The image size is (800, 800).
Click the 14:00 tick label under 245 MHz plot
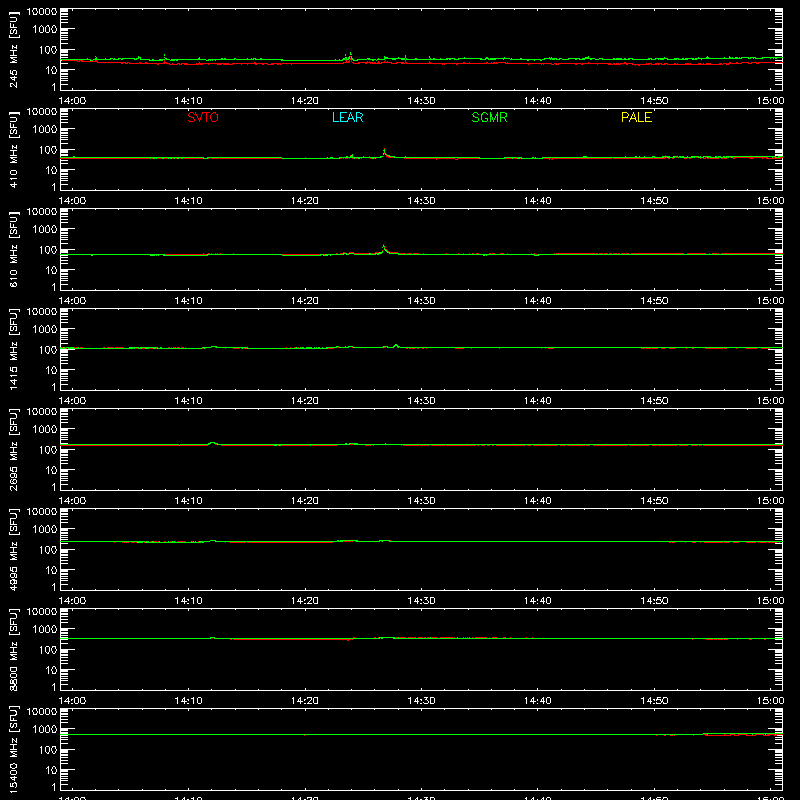[72, 101]
